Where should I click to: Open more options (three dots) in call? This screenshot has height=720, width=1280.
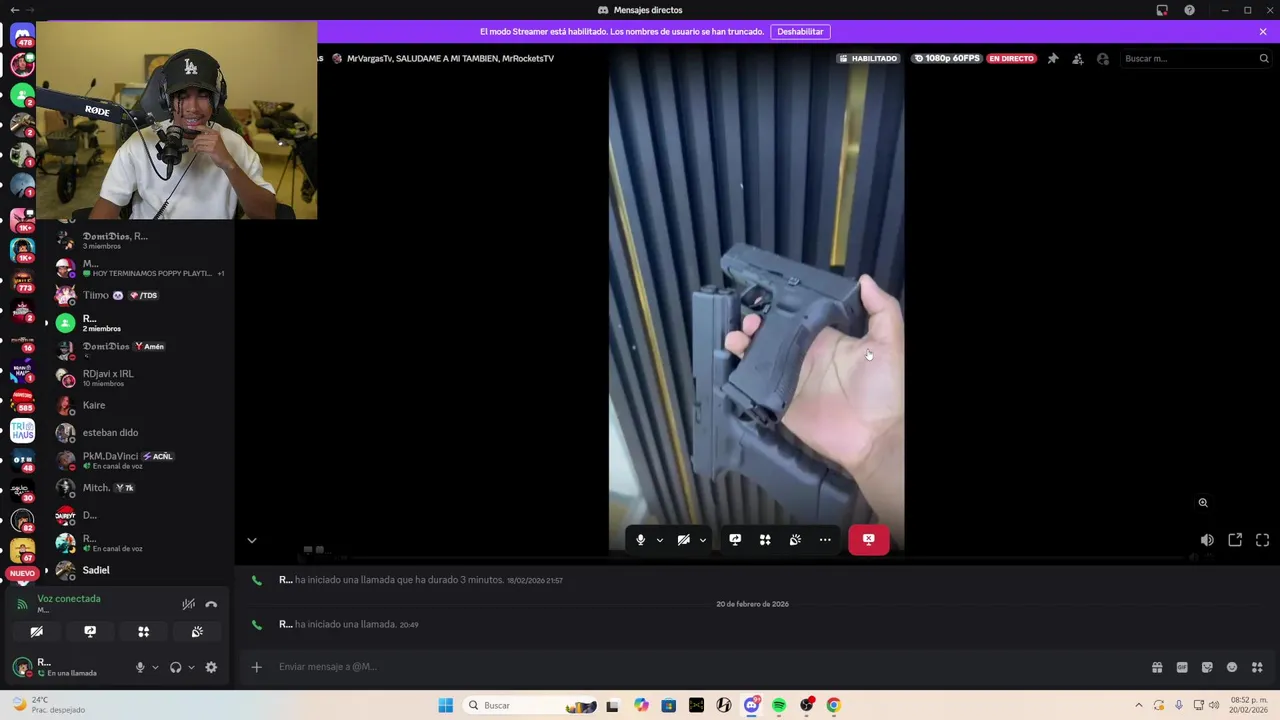coord(825,540)
